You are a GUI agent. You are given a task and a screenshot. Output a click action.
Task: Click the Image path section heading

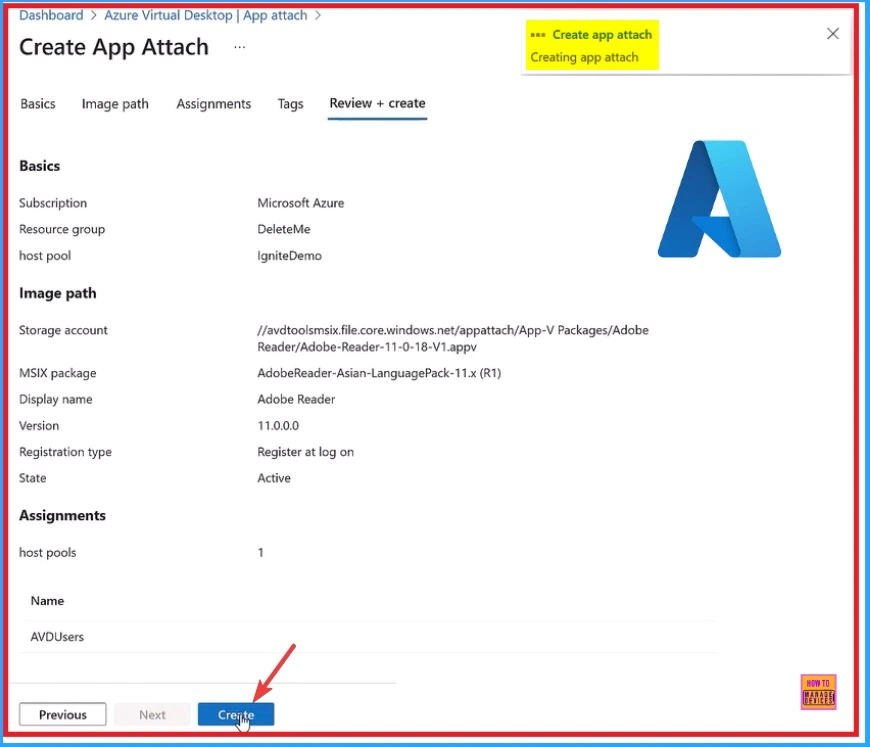click(57, 293)
